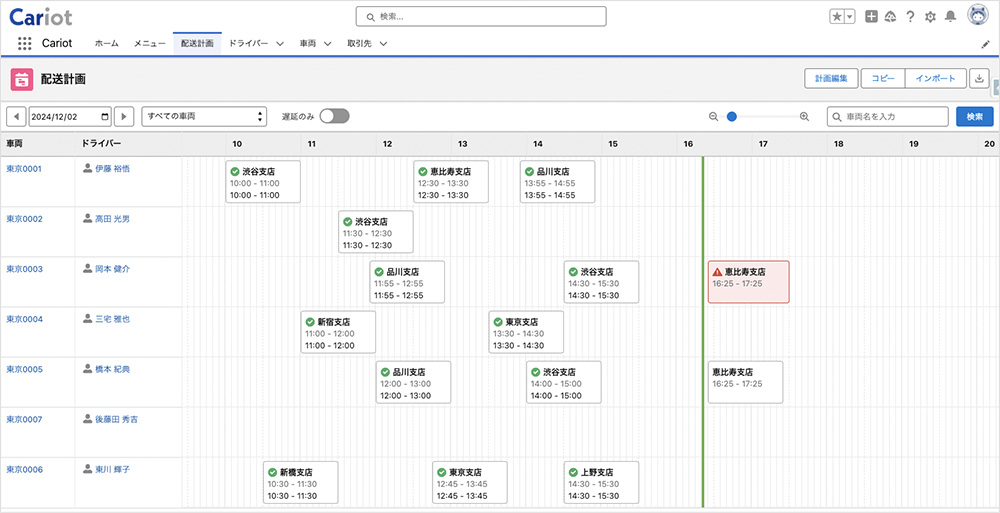1000x513 pixels.
Task: Select the 東京支店 13:30 - 14:30 card
Action: click(x=526, y=332)
